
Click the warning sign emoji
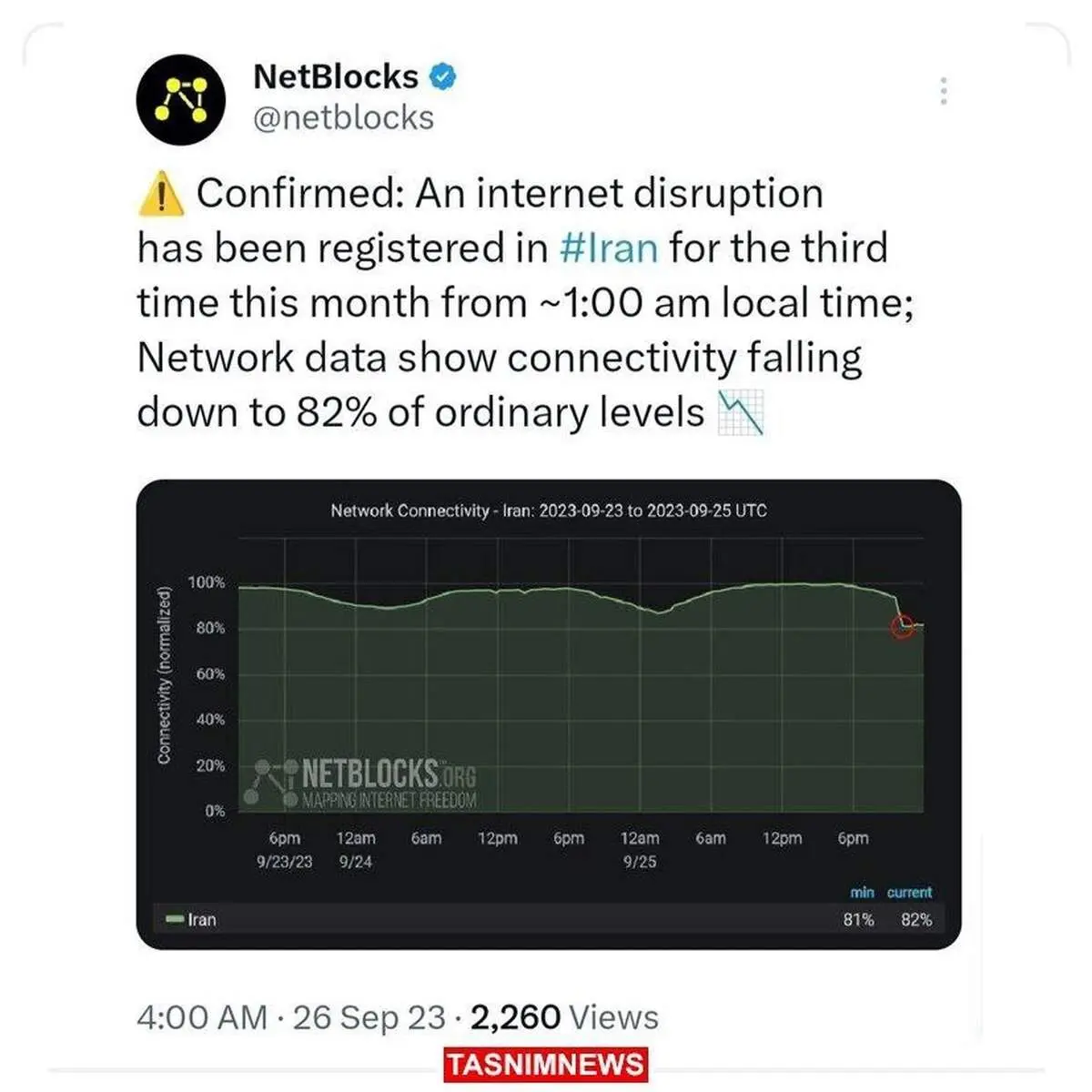(x=160, y=194)
